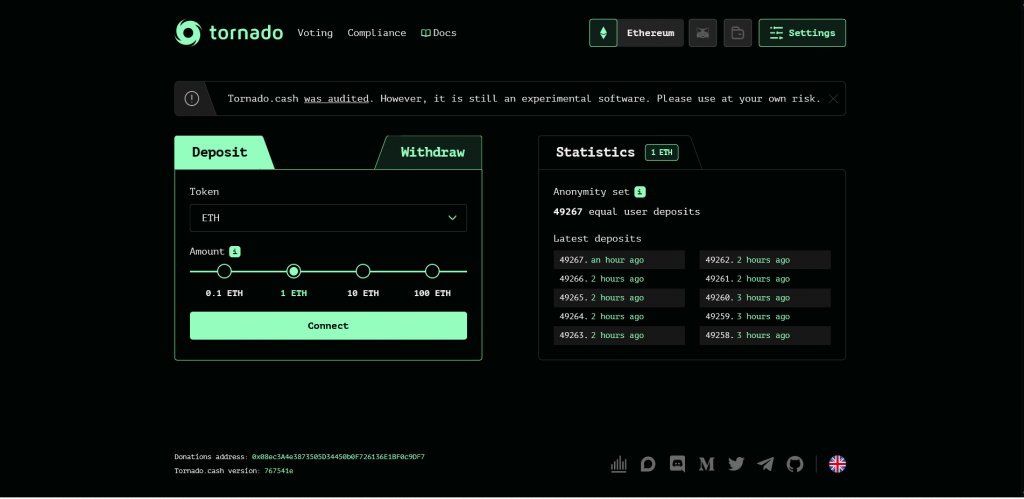Go to the Voting page
Image resolution: width=1024 pixels, height=499 pixels.
coord(315,33)
